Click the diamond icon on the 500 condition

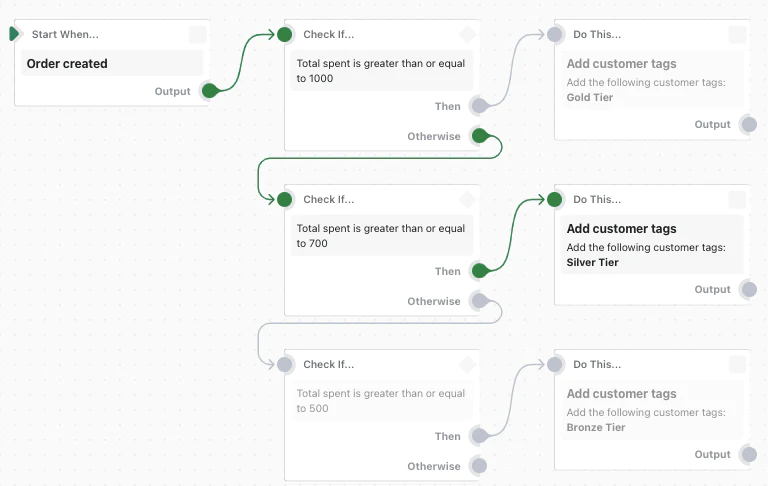(x=467, y=365)
